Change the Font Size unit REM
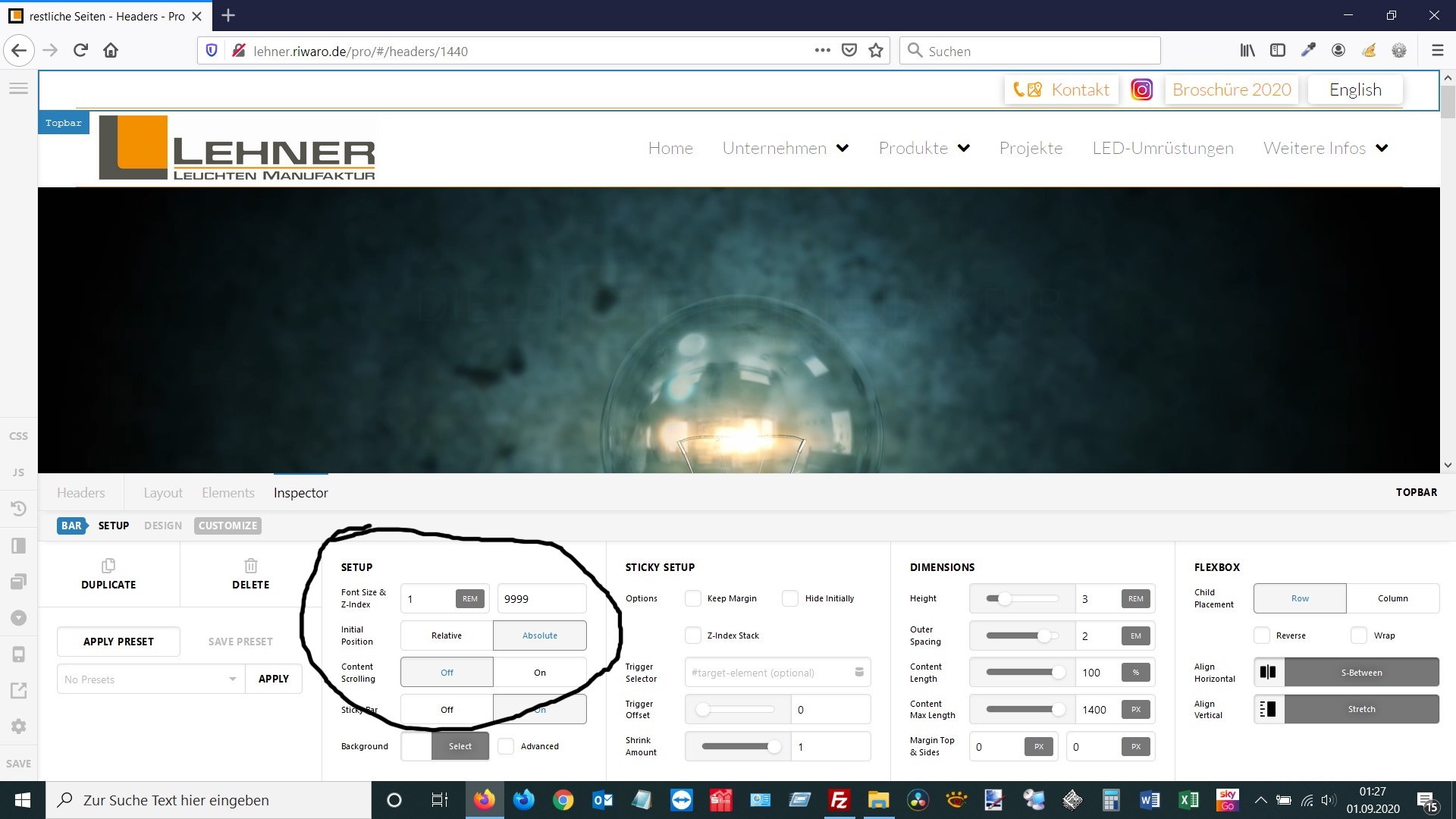 pos(470,598)
